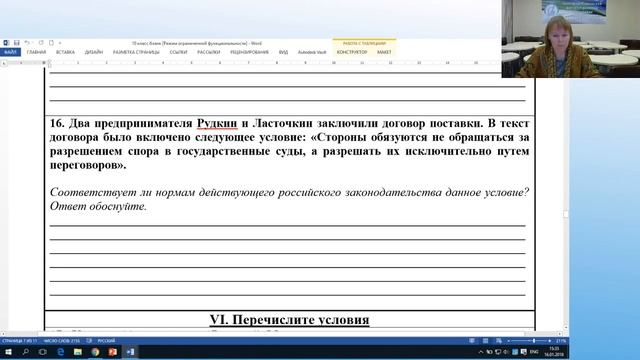
Task: Click the Word application icon in title bar
Action: (6, 43)
